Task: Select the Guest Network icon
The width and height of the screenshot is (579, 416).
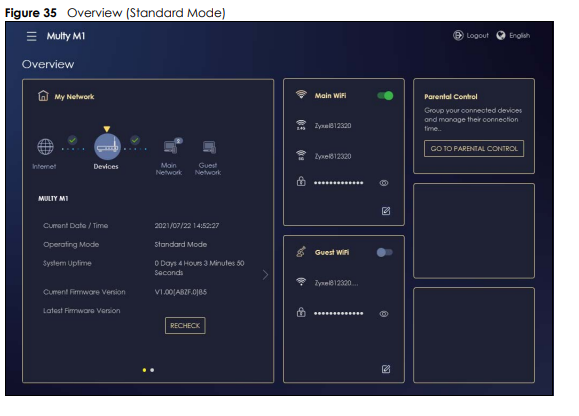Action: (x=209, y=147)
